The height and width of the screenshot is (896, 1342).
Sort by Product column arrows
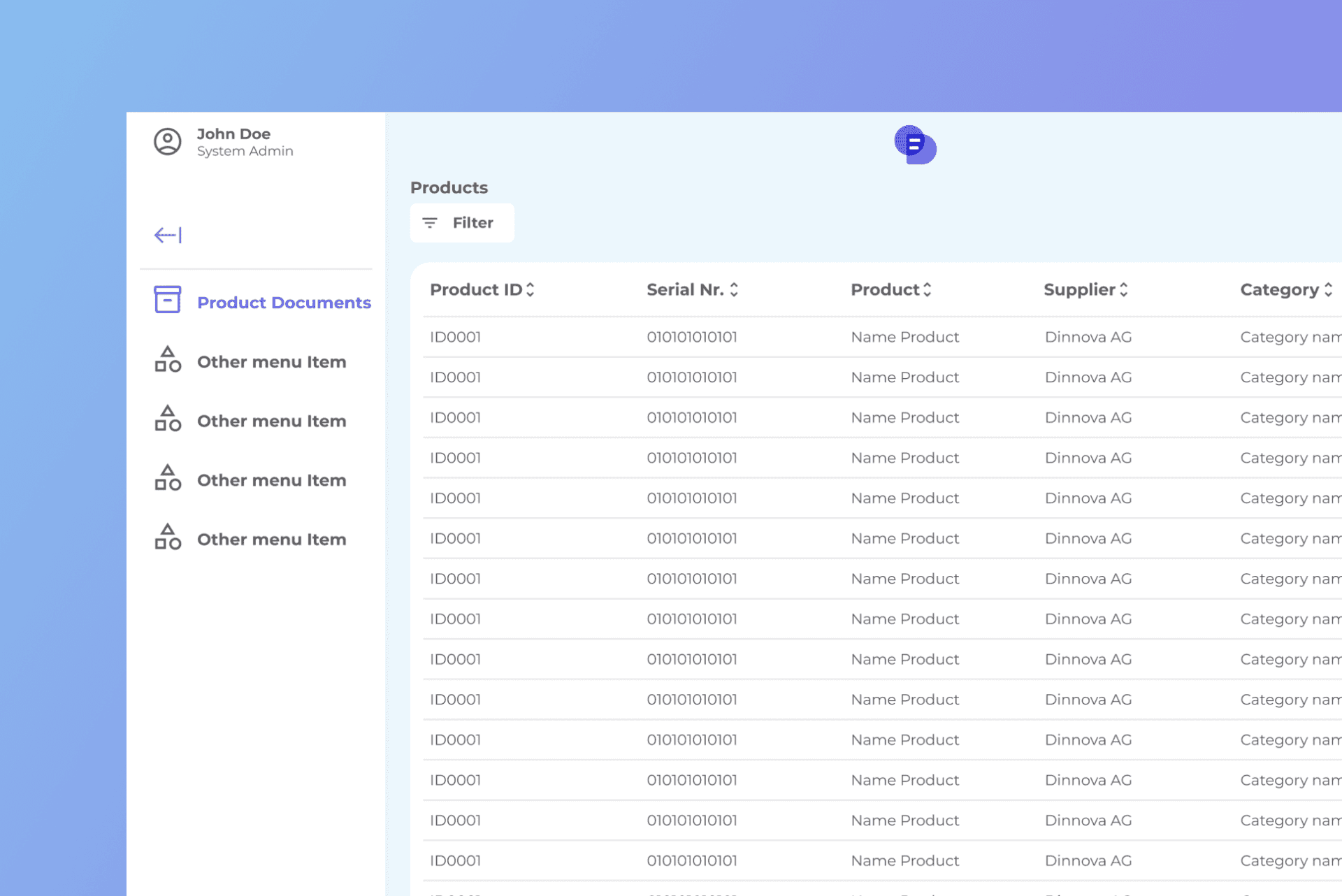(928, 290)
